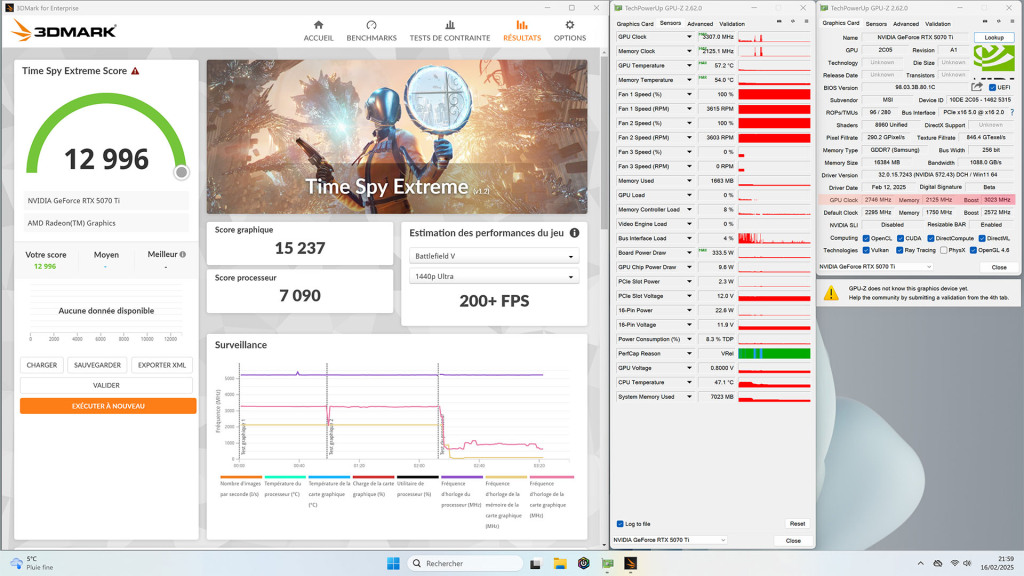Click GPU-Z icon in taskbar
1024x576 pixels.
coord(607,563)
